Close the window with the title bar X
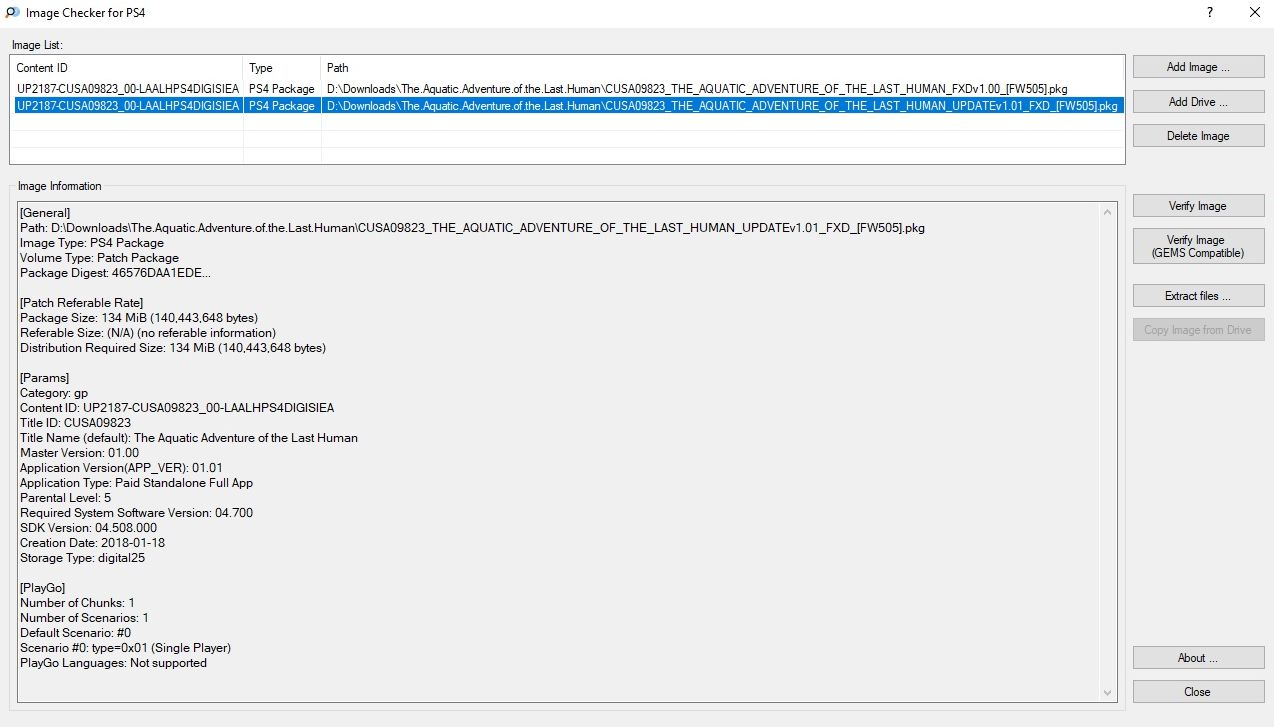This screenshot has height=727, width=1274. coord(1255,13)
